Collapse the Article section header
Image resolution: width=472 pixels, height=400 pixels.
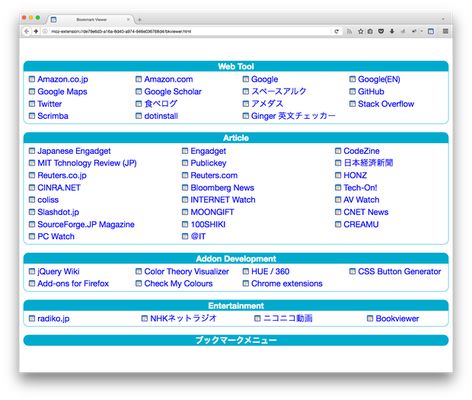pos(236,138)
